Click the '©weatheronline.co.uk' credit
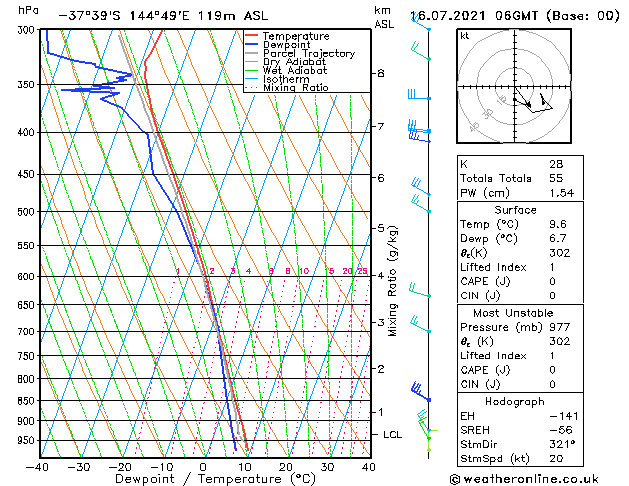 coord(524,479)
